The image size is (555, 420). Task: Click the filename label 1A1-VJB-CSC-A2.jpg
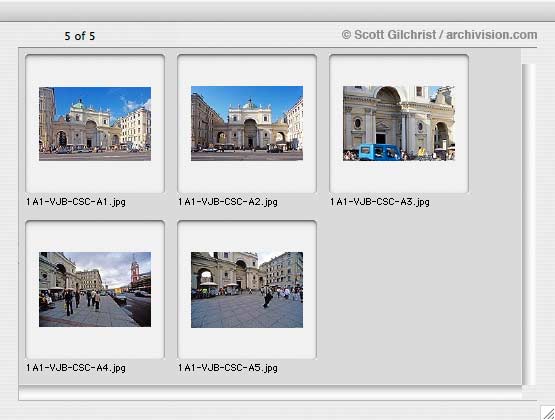tap(228, 202)
